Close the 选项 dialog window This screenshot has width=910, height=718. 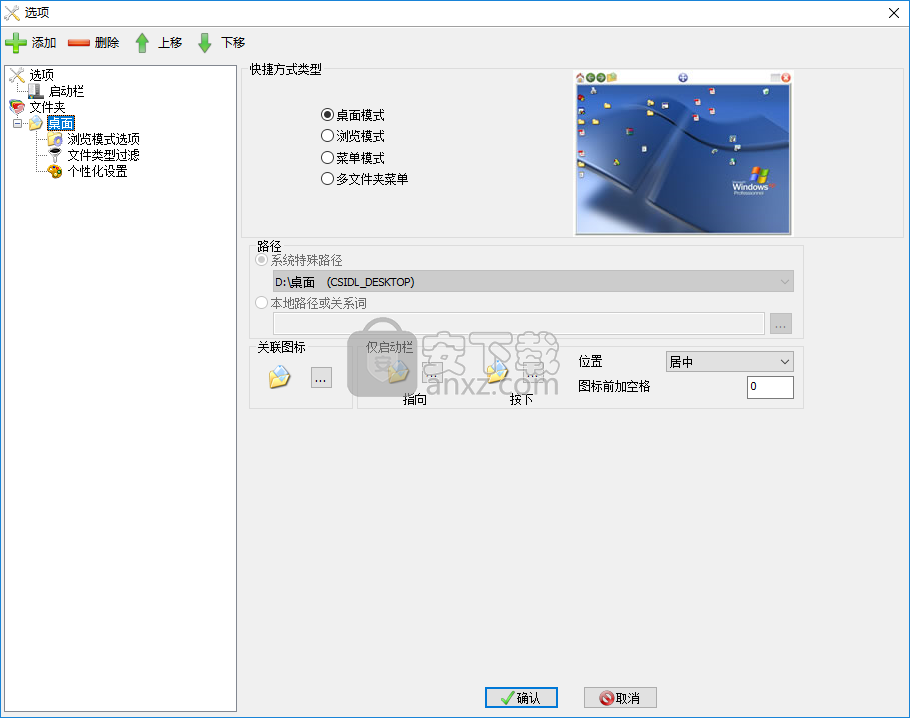click(894, 13)
